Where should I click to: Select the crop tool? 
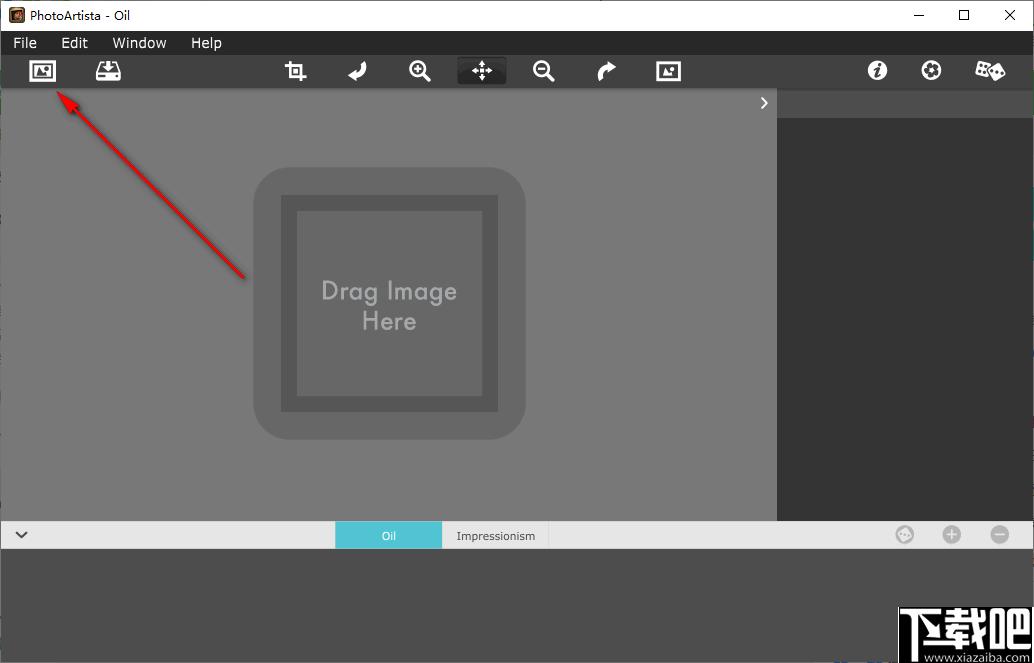[295, 71]
